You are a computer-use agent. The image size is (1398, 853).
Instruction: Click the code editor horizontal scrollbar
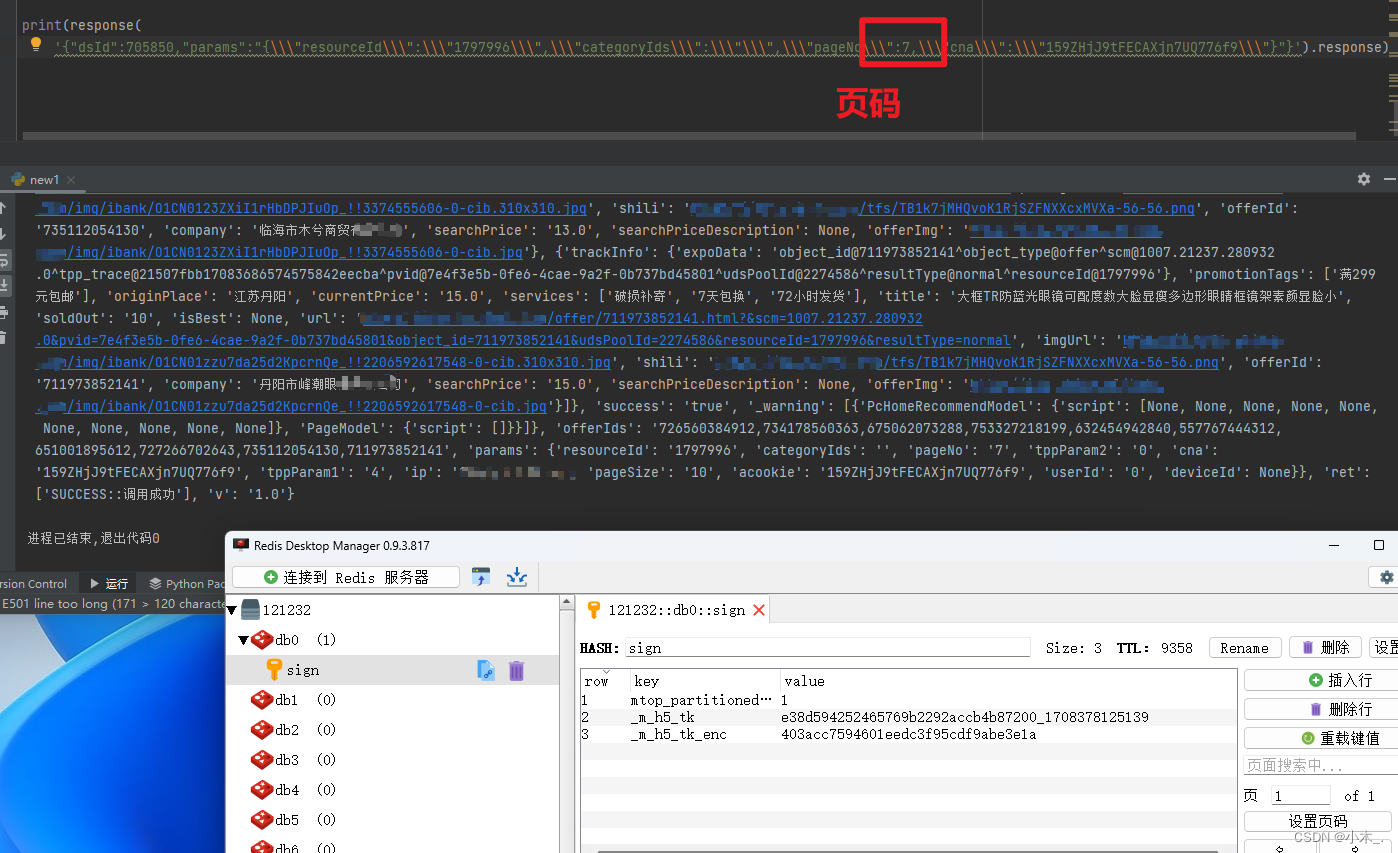690,136
